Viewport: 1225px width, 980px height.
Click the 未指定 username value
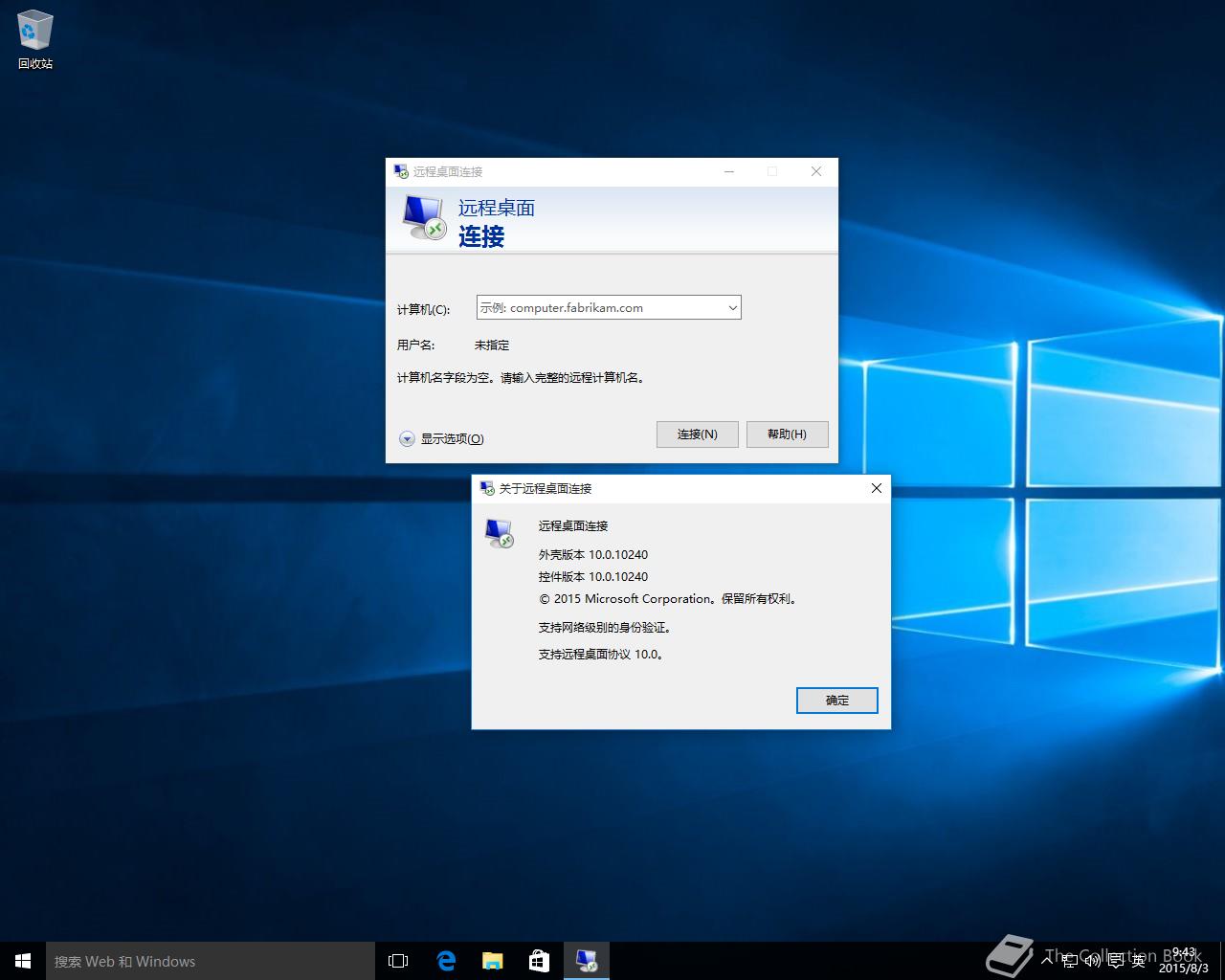[492, 345]
